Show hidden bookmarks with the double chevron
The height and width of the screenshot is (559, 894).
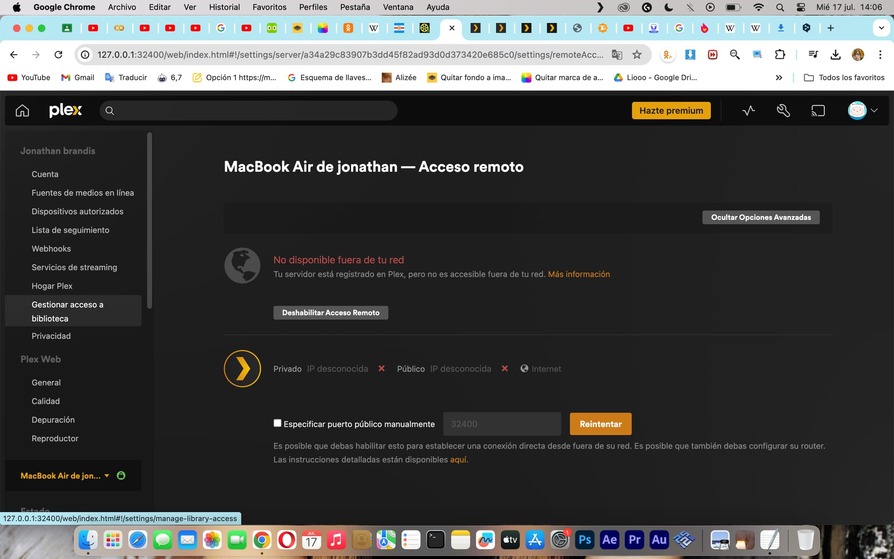coord(779,78)
